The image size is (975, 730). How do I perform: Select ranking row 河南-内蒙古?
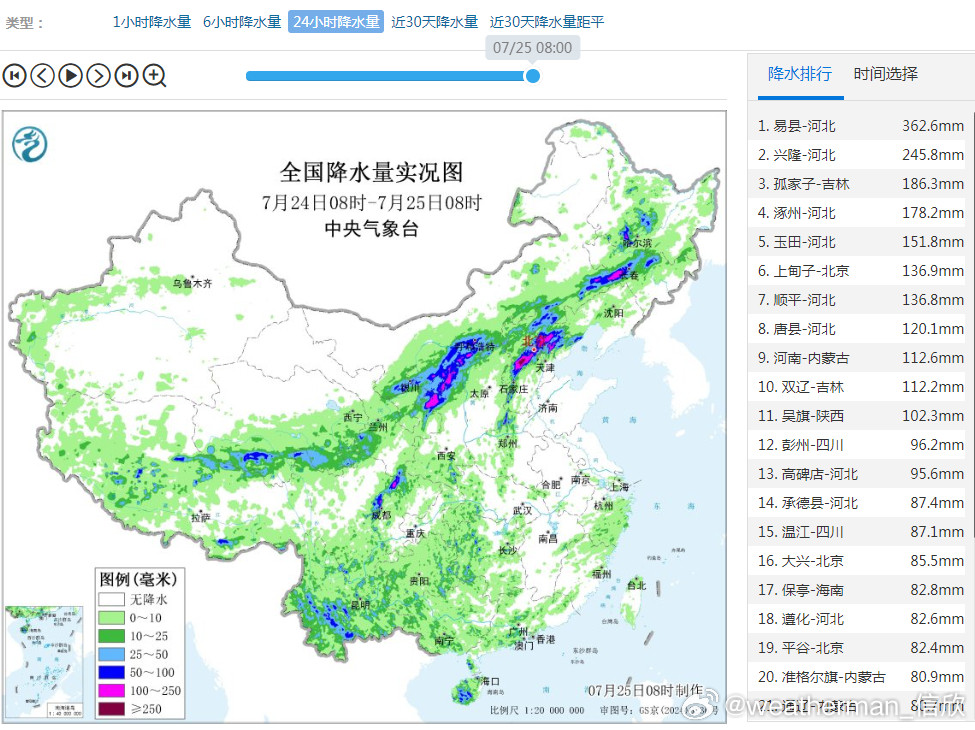(x=858, y=358)
